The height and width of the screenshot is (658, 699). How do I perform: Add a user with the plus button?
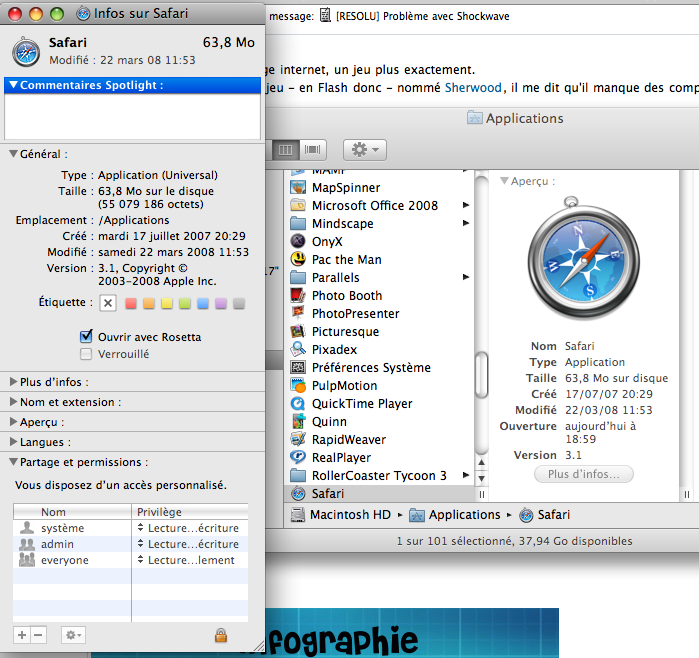pyautogui.click(x=22, y=635)
